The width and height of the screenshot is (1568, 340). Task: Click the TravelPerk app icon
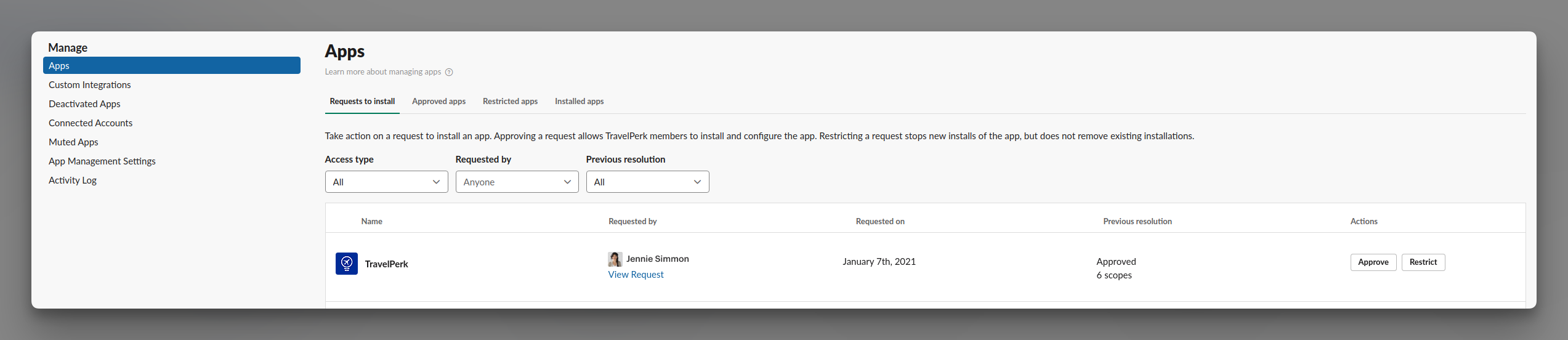pyautogui.click(x=347, y=264)
